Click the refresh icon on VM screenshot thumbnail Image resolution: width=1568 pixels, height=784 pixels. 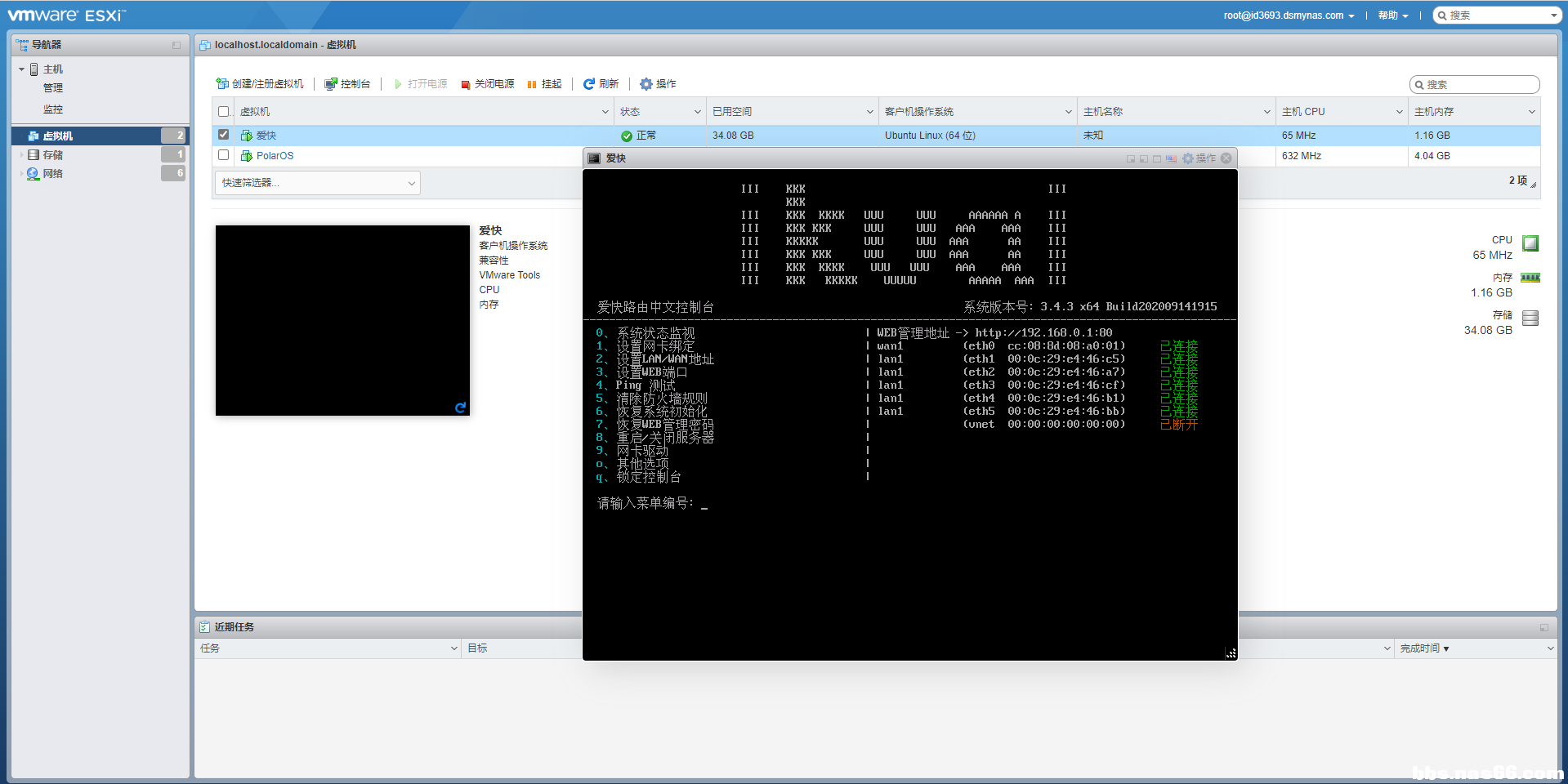point(461,407)
